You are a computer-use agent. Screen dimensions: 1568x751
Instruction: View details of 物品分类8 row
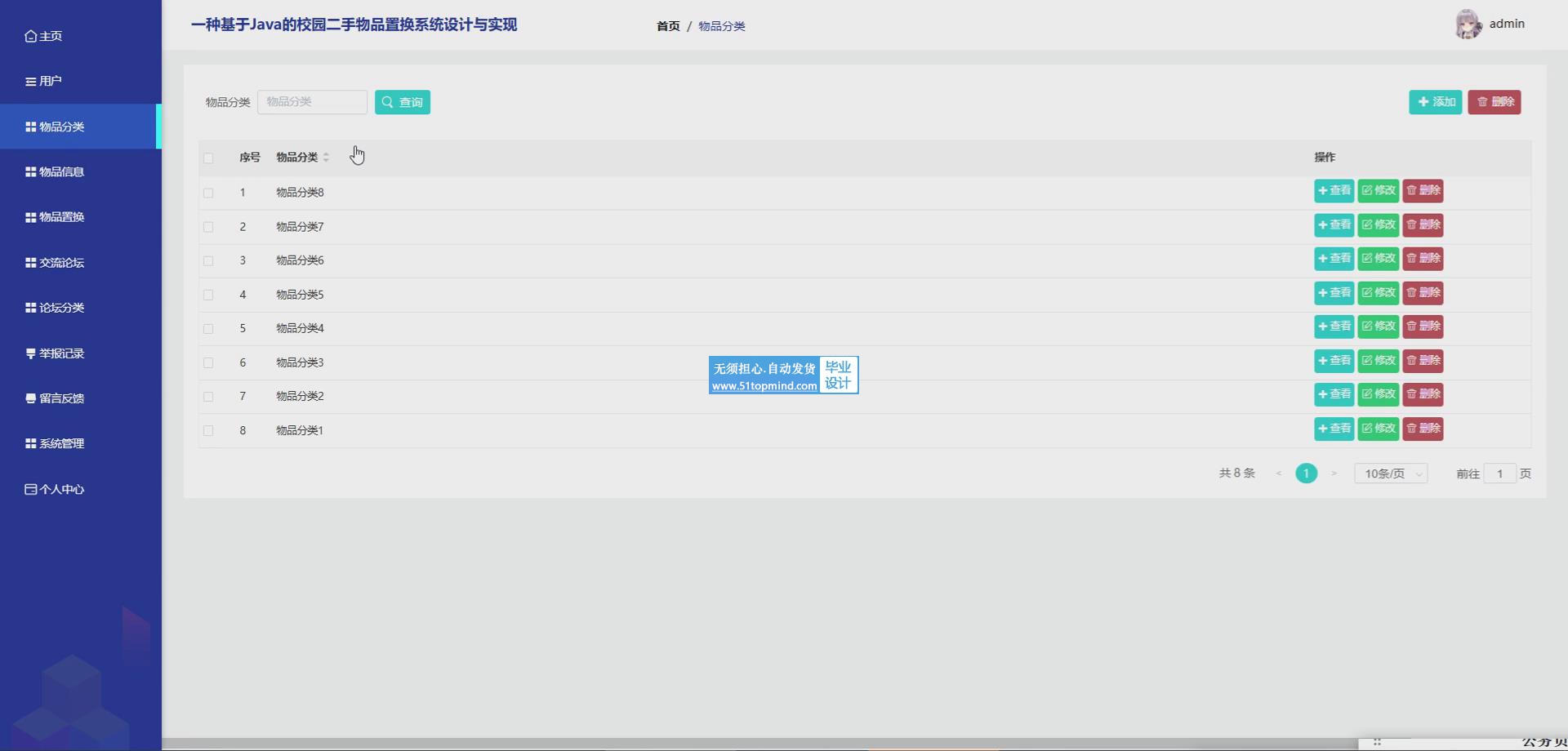point(1334,191)
